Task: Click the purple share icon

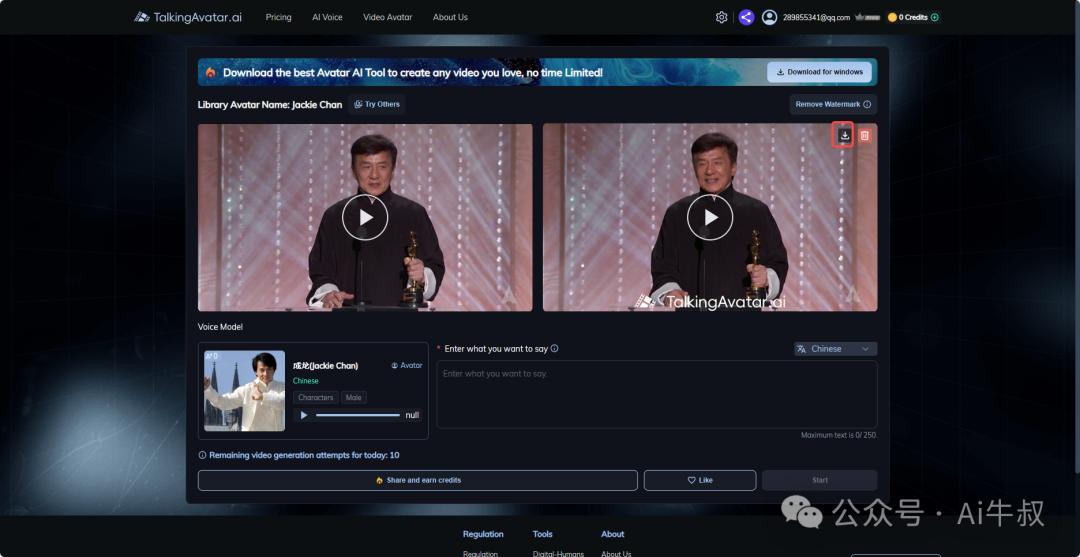Action: (746, 17)
